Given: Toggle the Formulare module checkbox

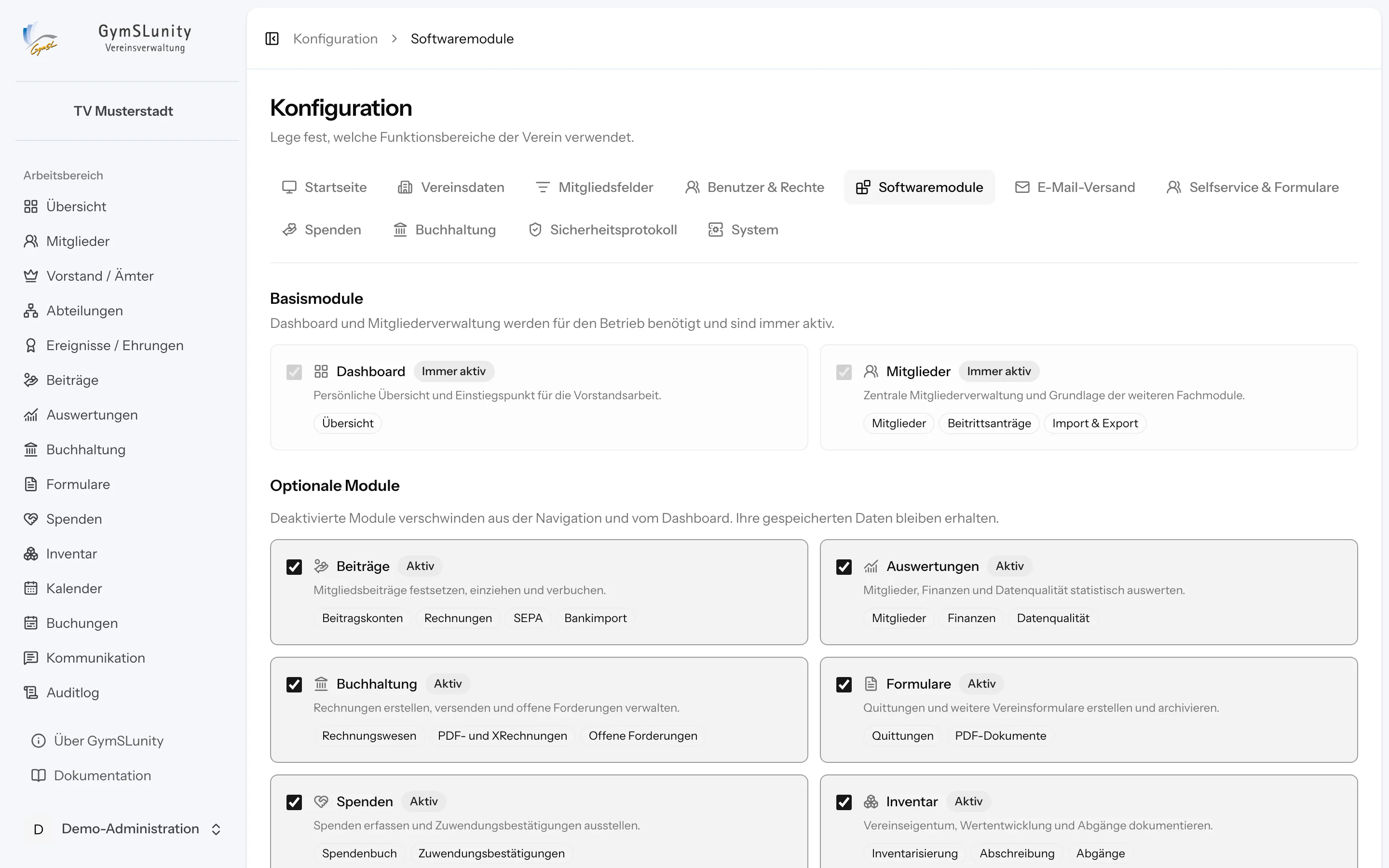Looking at the screenshot, I should coord(844,685).
